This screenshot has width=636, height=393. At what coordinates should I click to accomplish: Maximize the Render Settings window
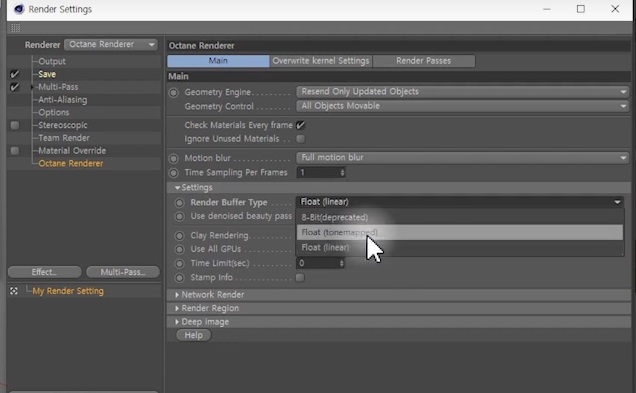pos(581,9)
